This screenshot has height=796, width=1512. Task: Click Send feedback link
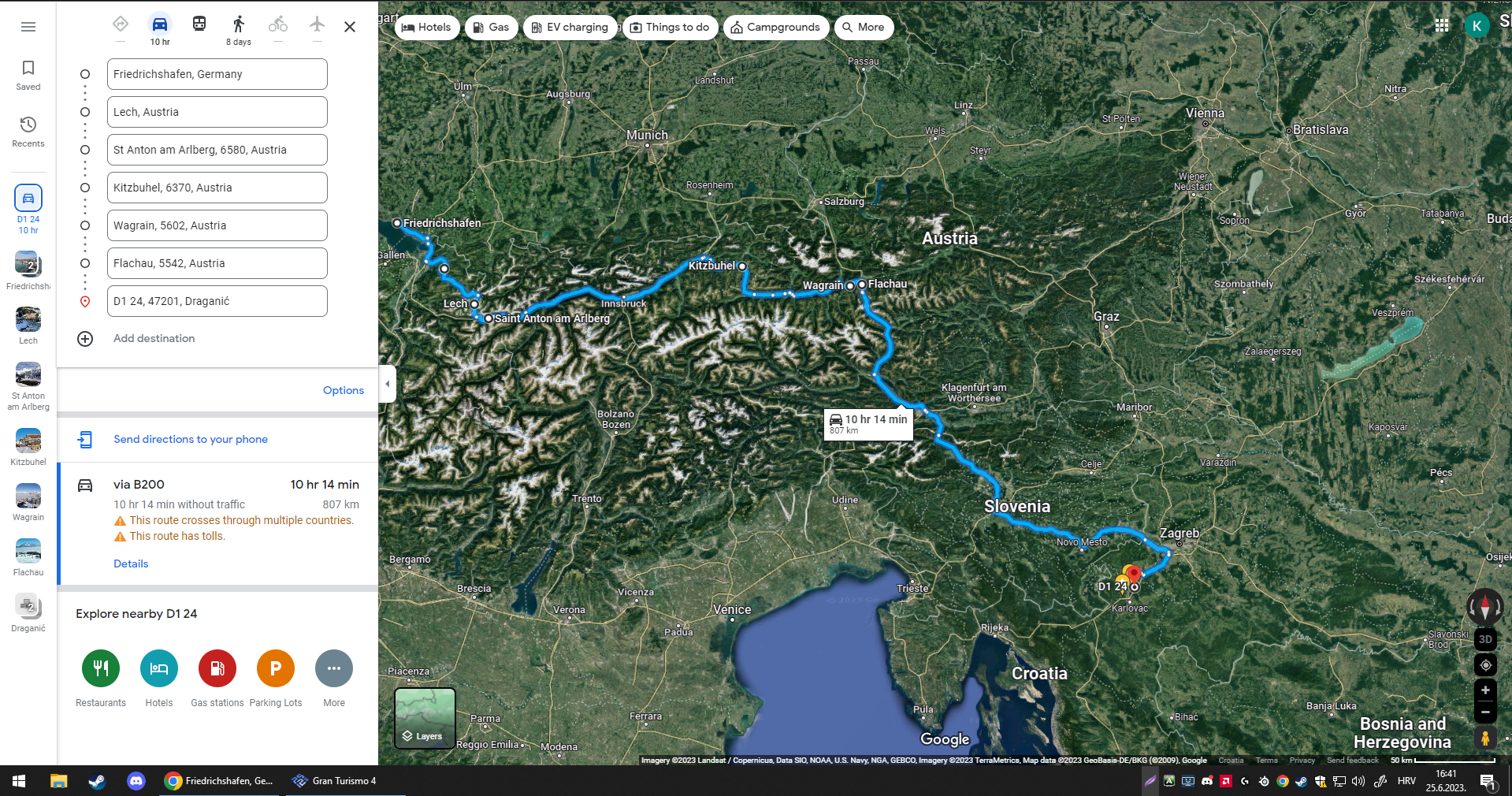1353,761
